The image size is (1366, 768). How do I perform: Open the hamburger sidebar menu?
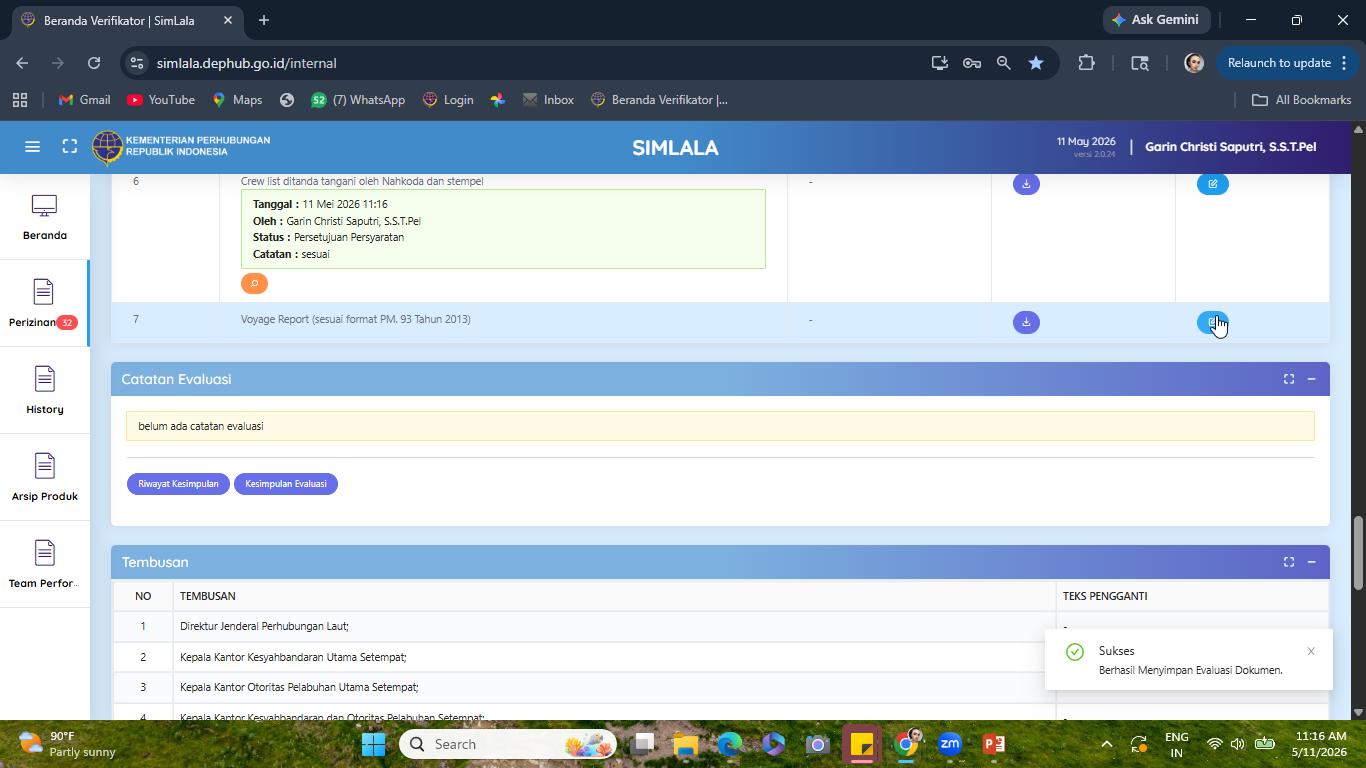point(32,147)
